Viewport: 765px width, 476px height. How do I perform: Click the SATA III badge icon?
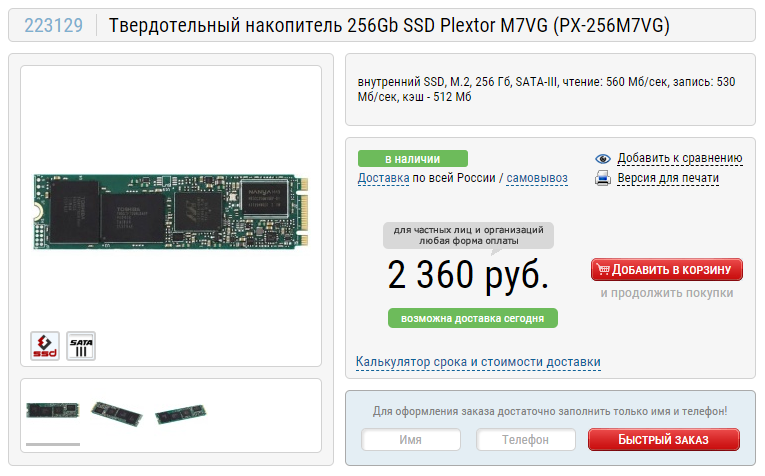[x=81, y=346]
